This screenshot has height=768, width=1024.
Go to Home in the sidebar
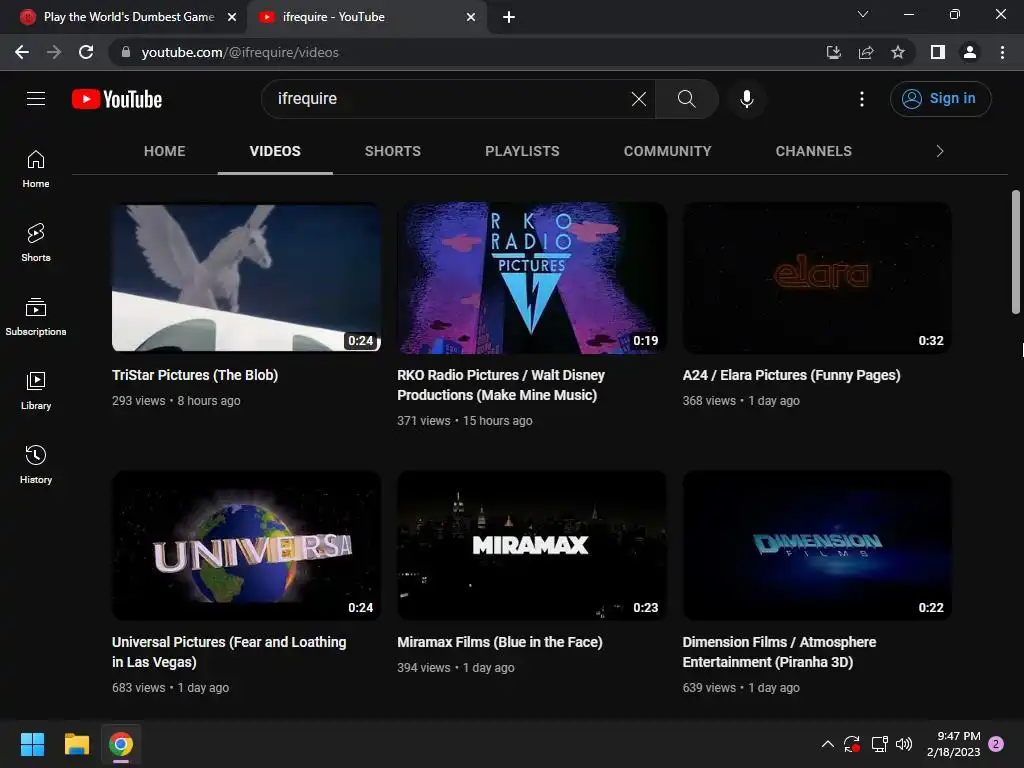click(x=36, y=169)
